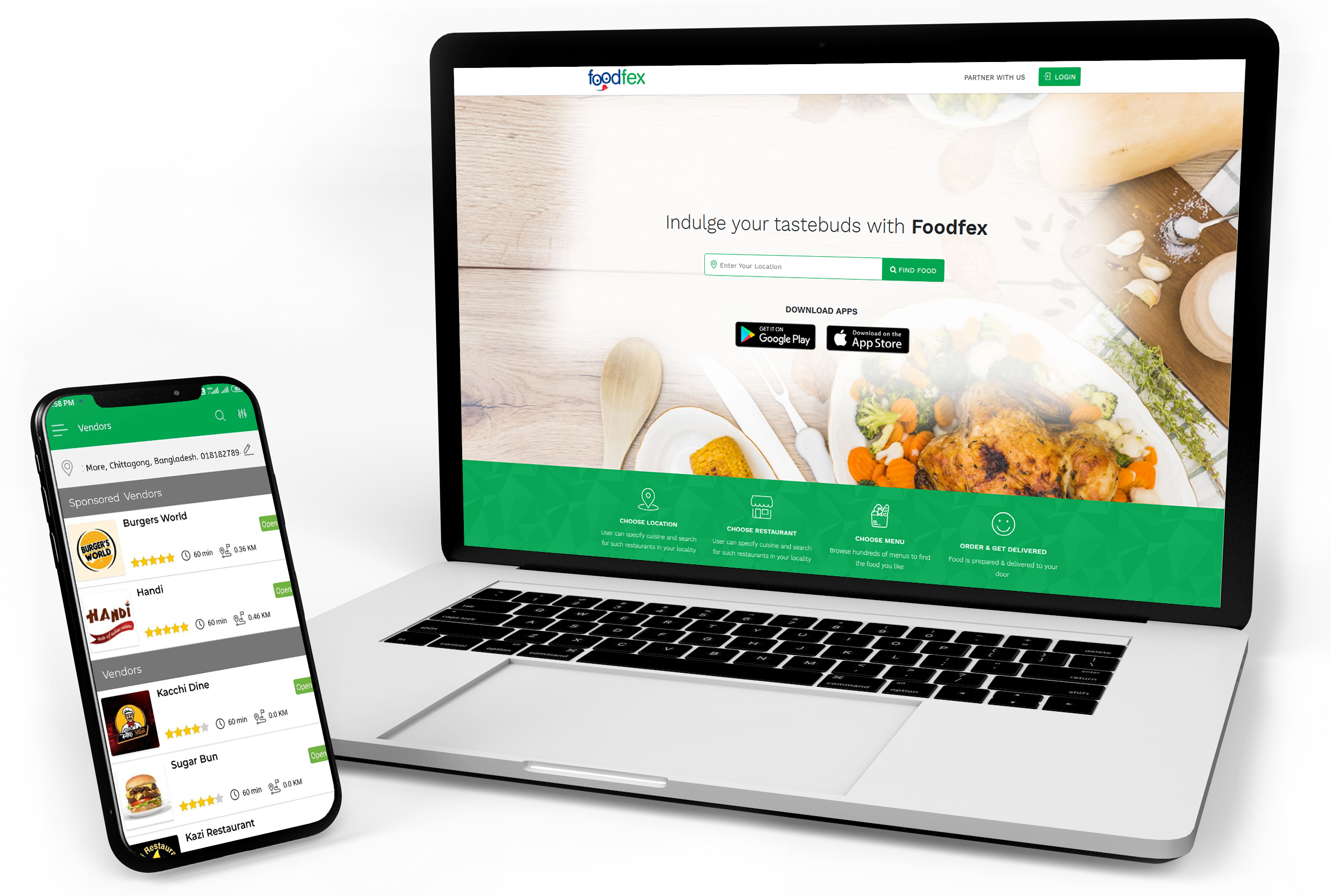The height and width of the screenshot is (896, 1331).
Task: Click the Order and Get Delivered smiley icon
Action: [x=1002, y=523]
